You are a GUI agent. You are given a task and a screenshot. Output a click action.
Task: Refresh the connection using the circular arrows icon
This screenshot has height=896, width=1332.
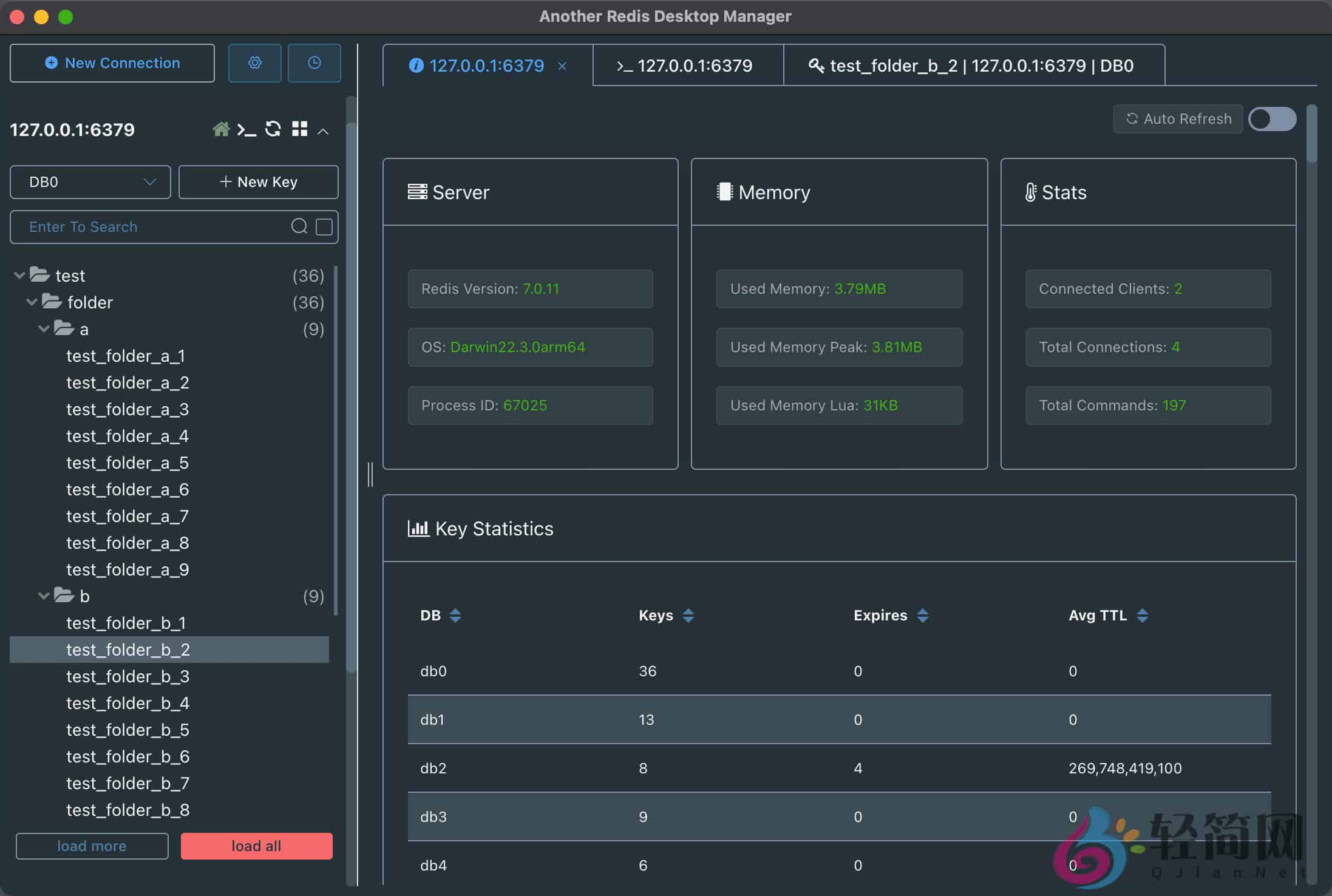(273, 129)
